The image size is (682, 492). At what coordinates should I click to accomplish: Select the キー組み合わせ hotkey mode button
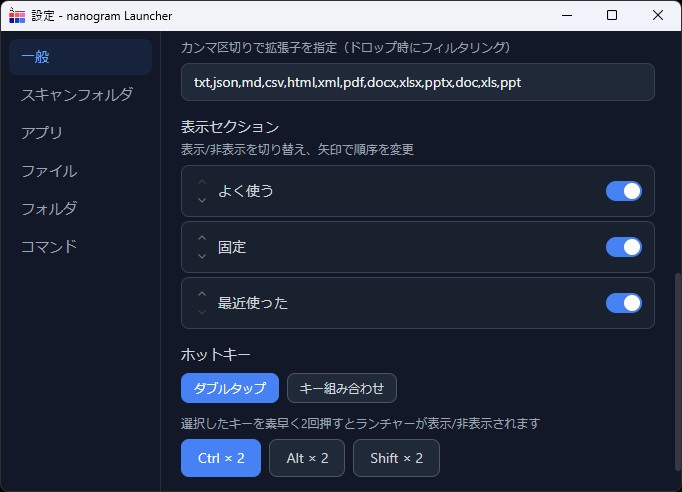tap(341, 388)
